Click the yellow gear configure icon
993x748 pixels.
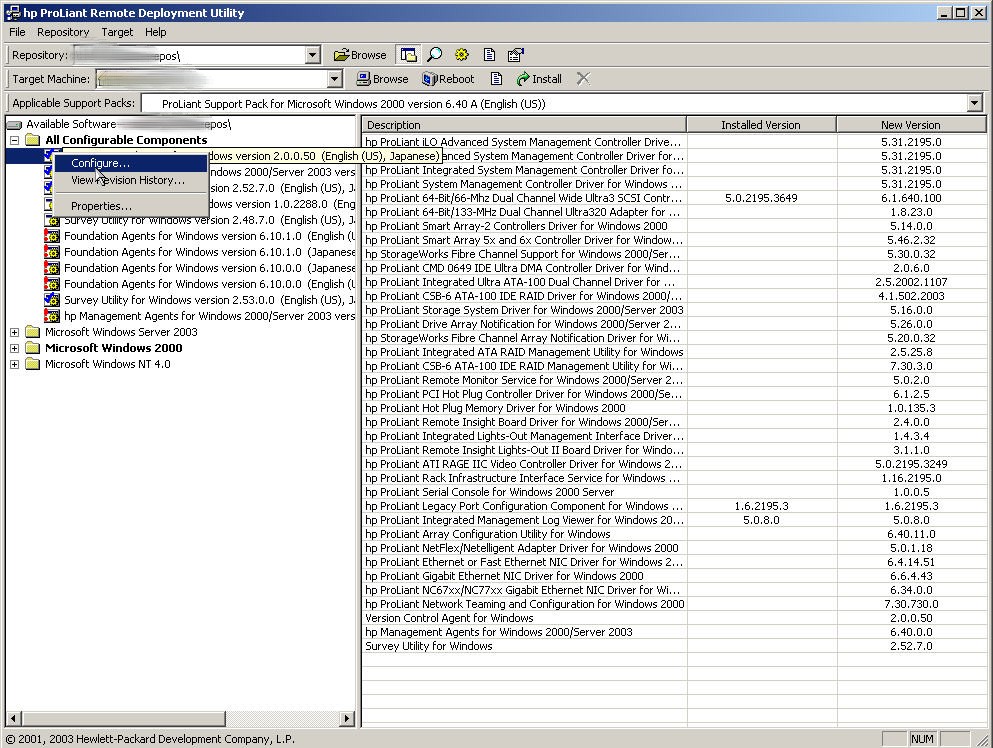pos(462,55)
